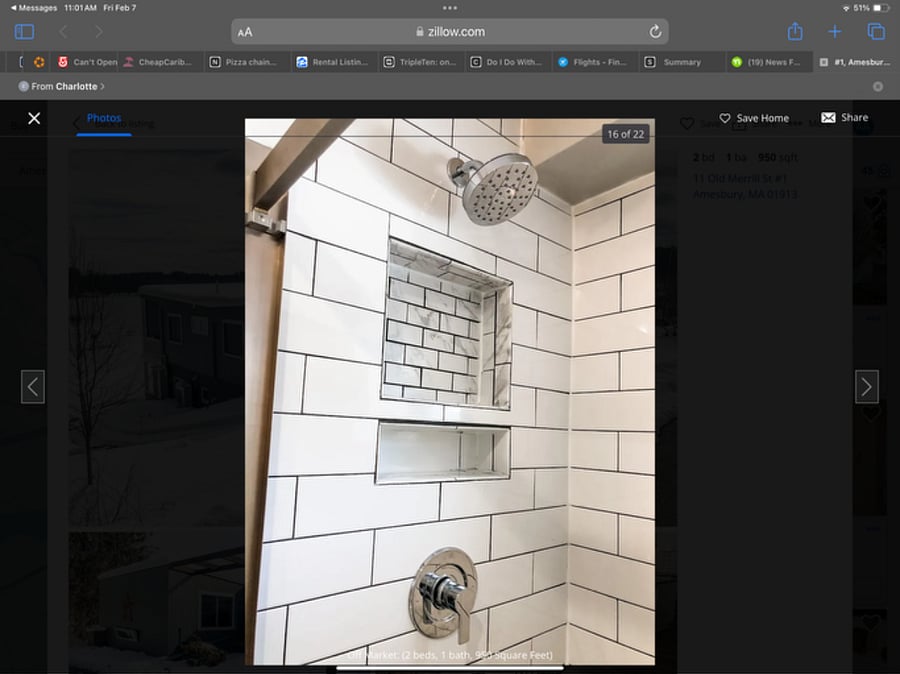Reload the zillow.com page
The image size is (900, 674).
[x=655, y=32]
